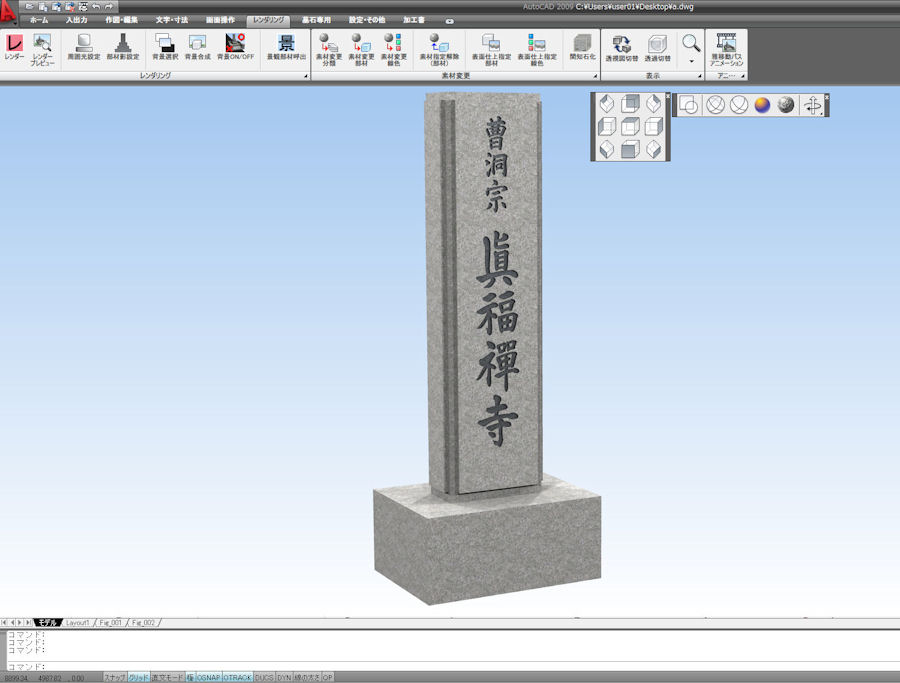This screenshot has height=683, width=900.
Task: Select front view cube, center of palette
Action: 630,126
